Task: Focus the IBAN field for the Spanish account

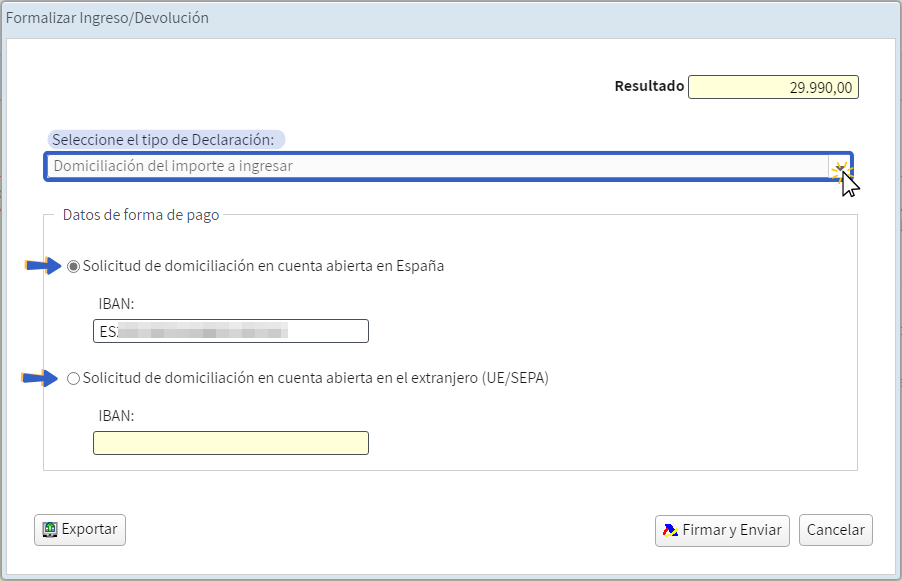Action: click(230, 331)
